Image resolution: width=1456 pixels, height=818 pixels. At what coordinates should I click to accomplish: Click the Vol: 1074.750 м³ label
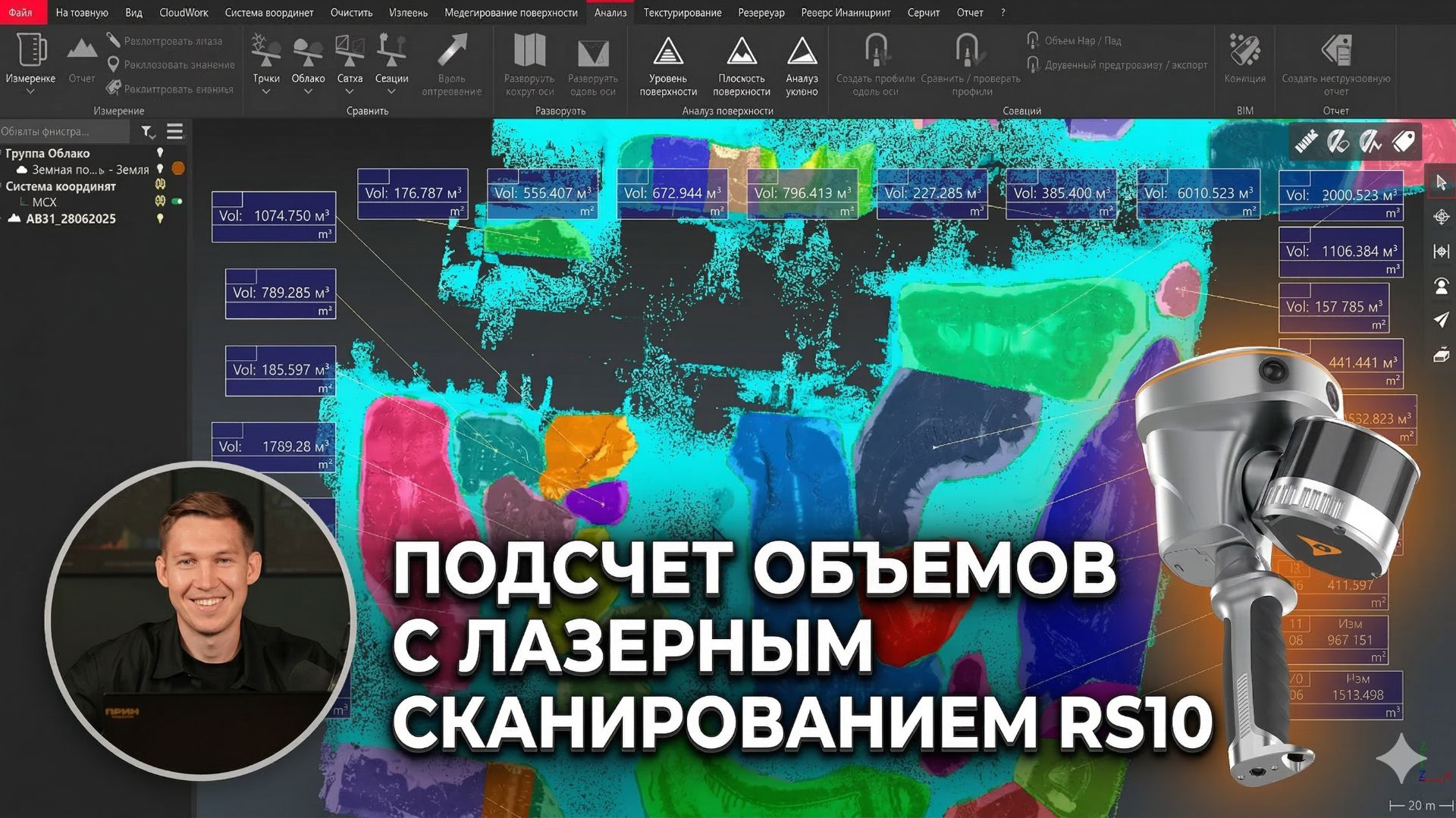274,217
